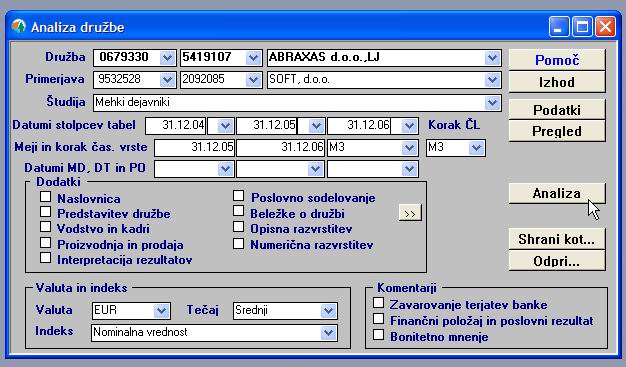The width and height of the screenshot is (626, 367).
Task: Click the >> button in Dodatki
Action: tap(410, 214)
